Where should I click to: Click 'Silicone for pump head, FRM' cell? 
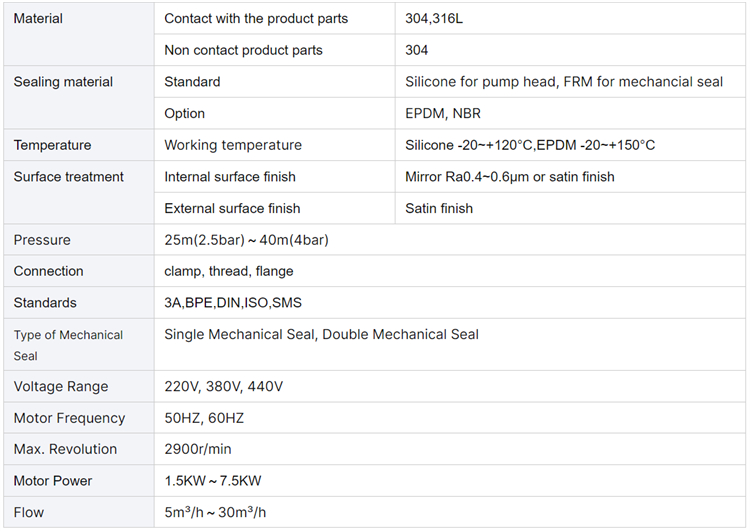click(x=570, y=82)
